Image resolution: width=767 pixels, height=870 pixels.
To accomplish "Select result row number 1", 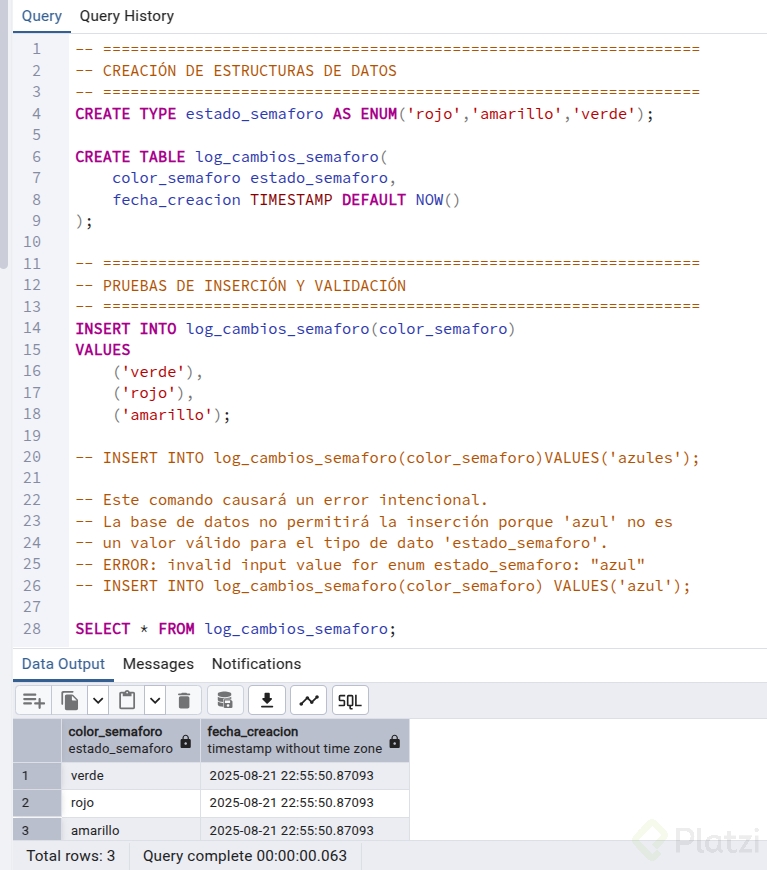I will [37, 776].
